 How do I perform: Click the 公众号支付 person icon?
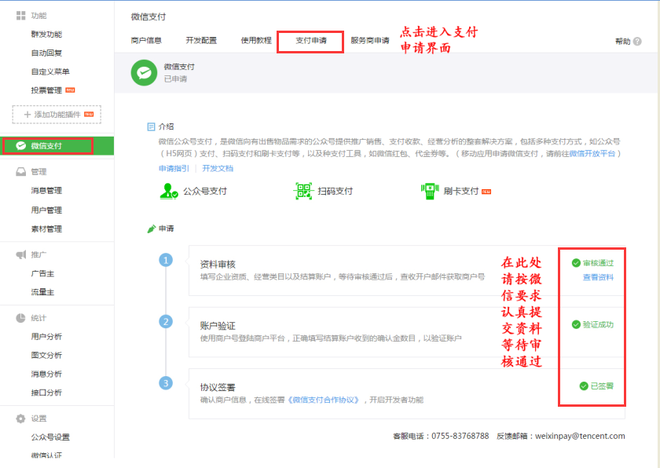169,191
